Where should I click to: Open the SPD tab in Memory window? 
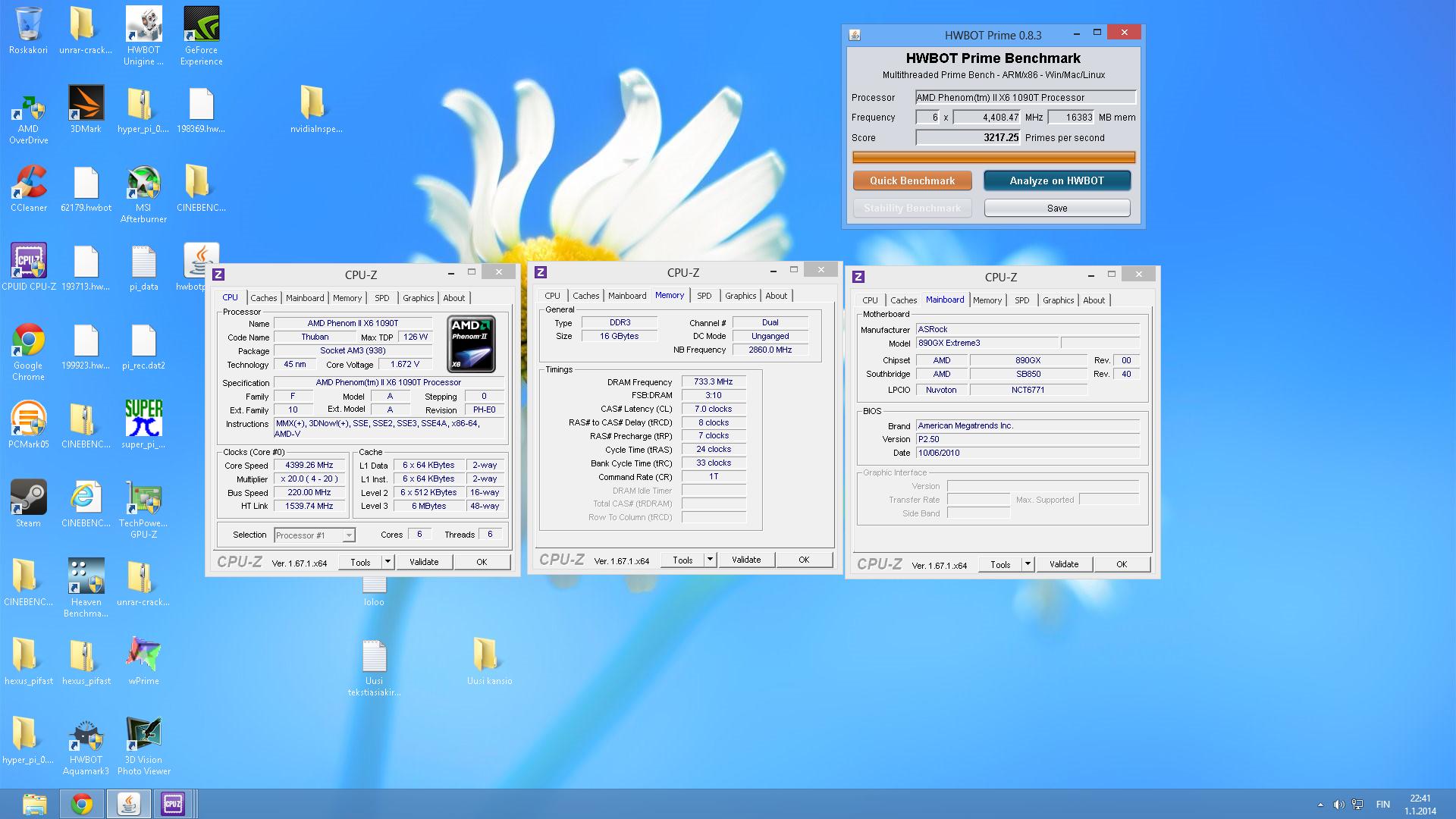click(704, 296)
